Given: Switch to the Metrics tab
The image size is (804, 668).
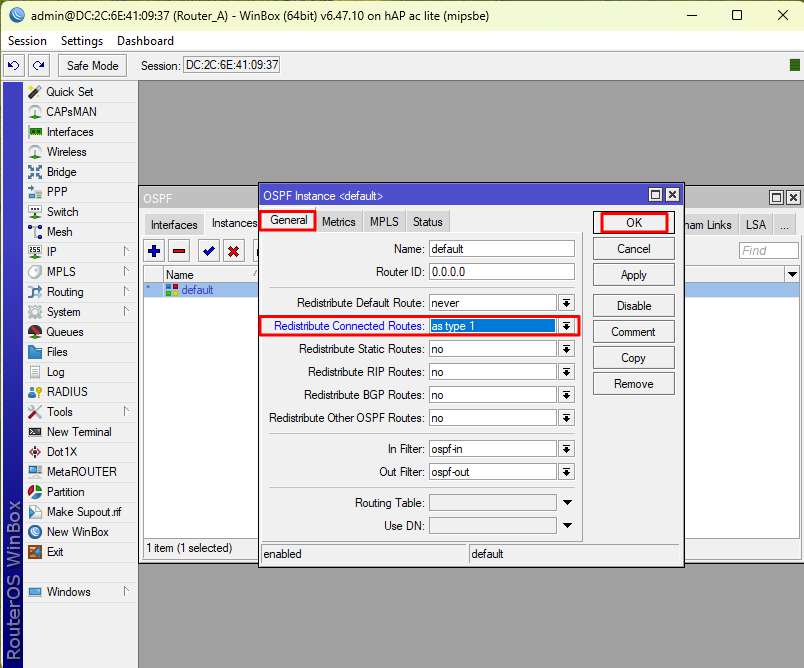Looking at the screenshot, I should (338, 222).
